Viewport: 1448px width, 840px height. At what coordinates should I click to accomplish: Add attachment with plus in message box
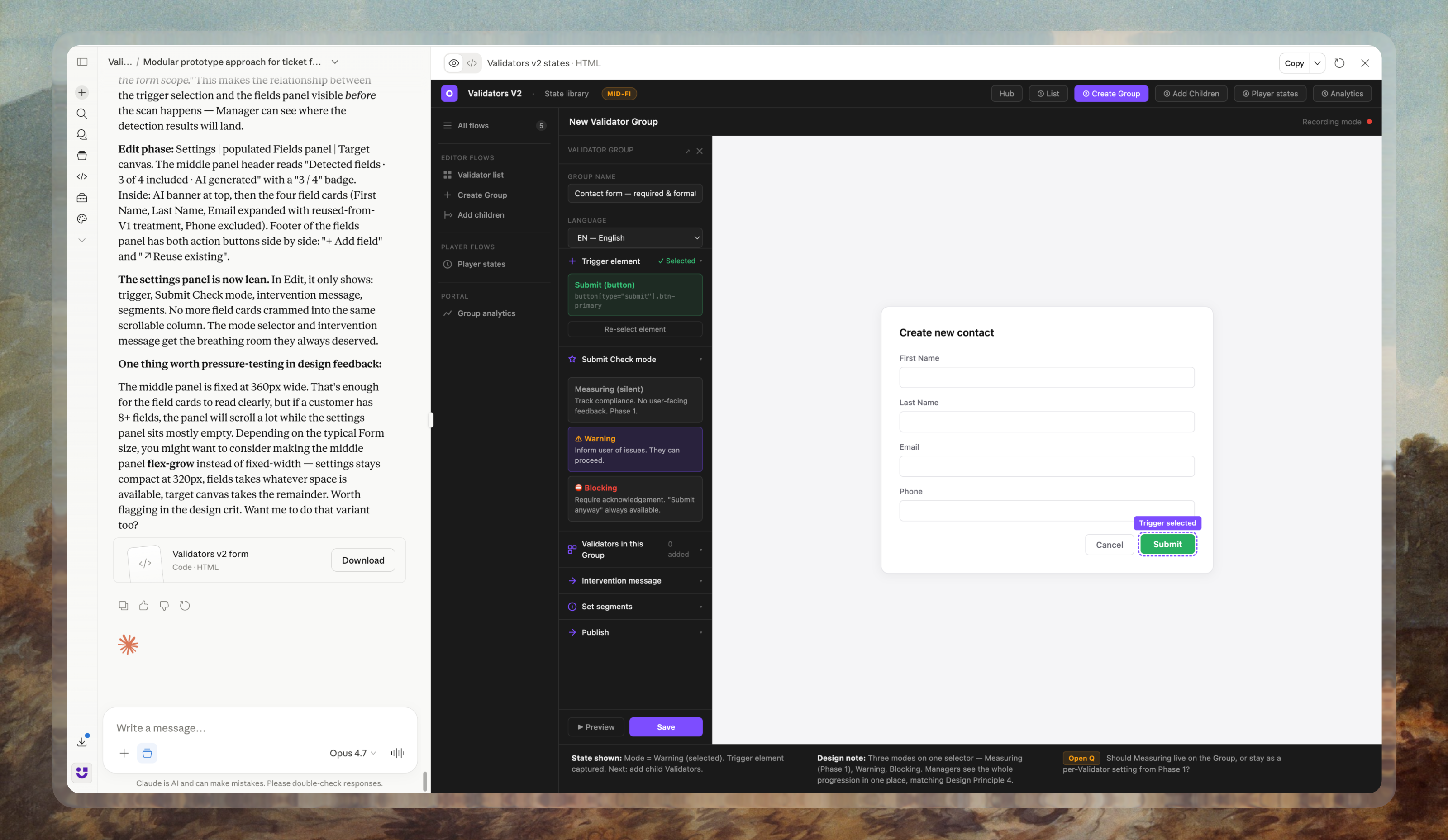(124, 753)
